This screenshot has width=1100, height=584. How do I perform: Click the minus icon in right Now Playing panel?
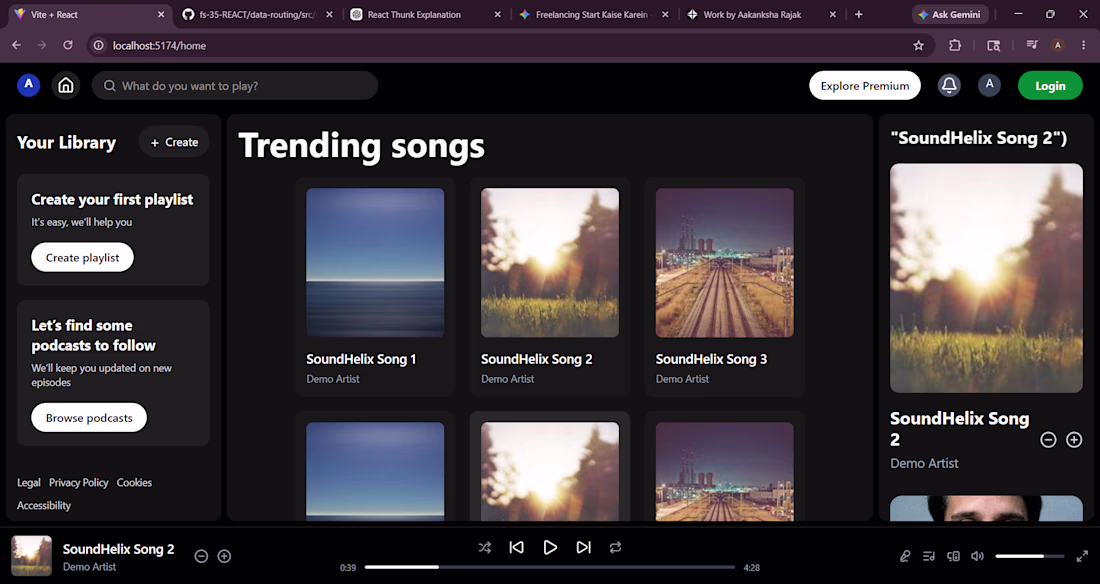point(1048,439)
